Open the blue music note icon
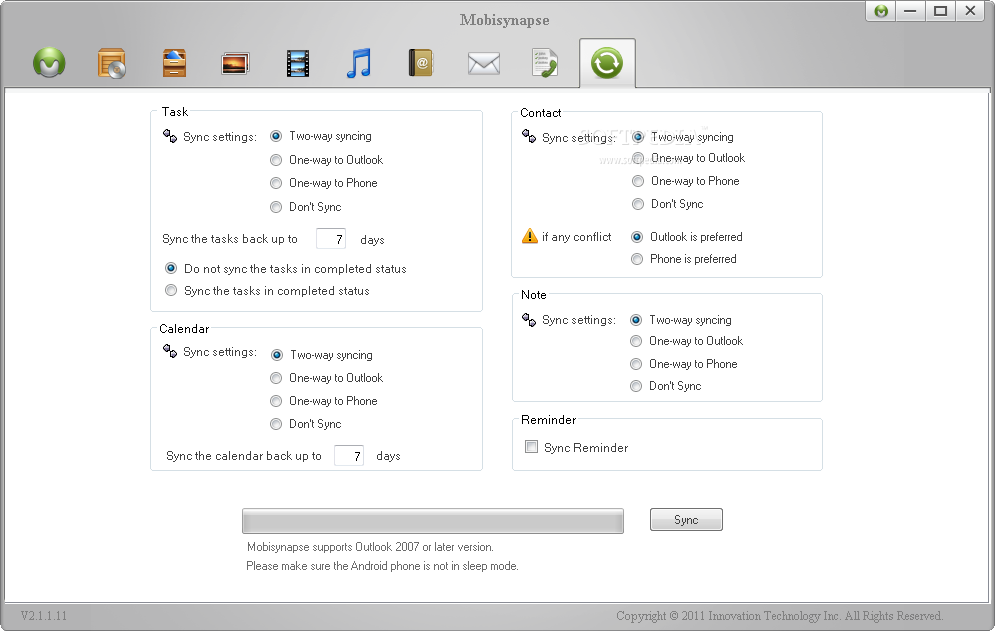The height and width of the screenshot is (631, 995). pos(359,63)
